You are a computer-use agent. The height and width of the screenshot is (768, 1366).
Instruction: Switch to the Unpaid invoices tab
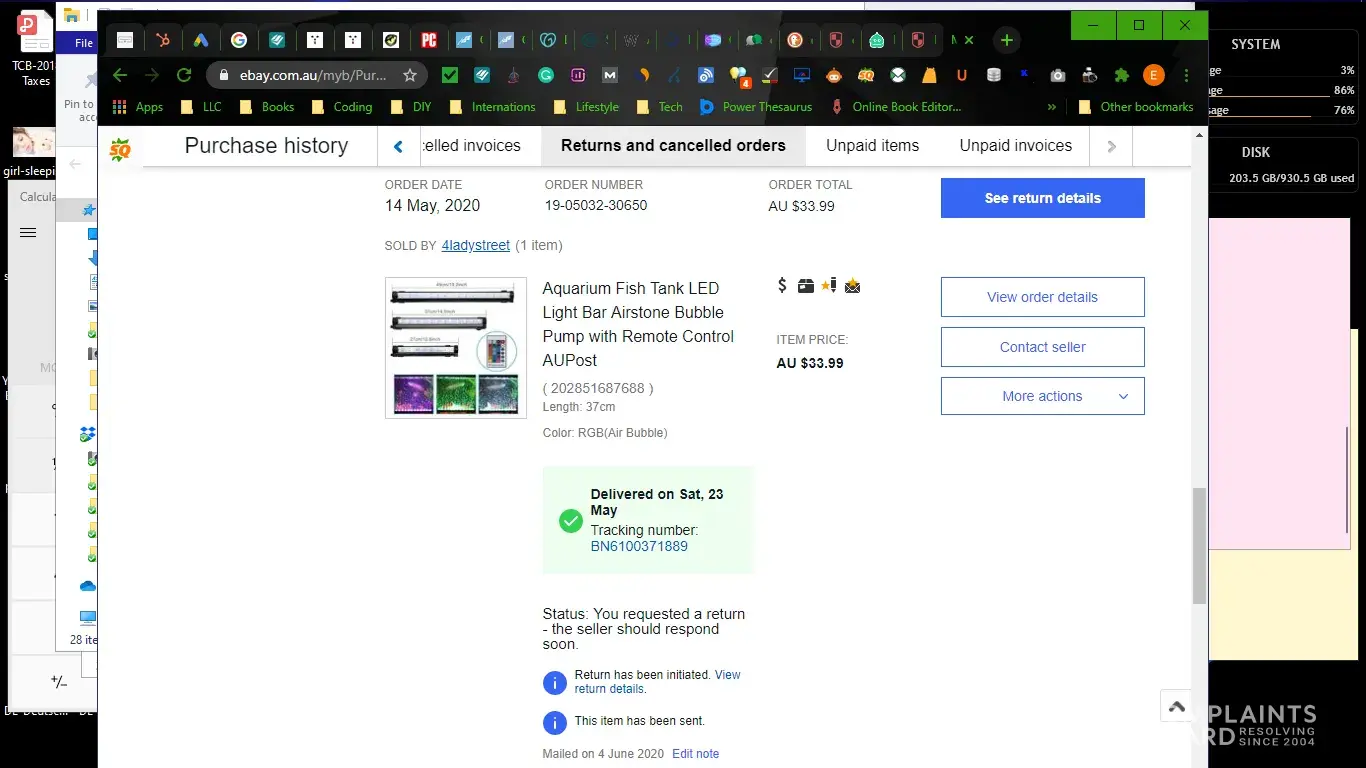[1015, 146]
